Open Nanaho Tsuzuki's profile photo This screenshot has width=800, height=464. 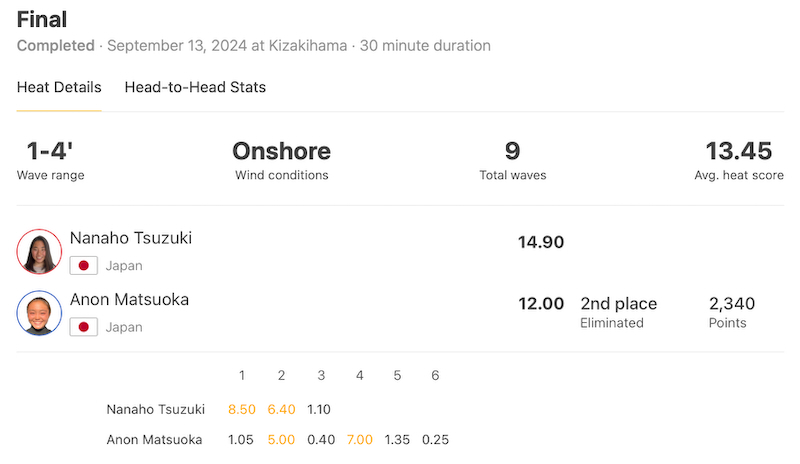point(39,252)
